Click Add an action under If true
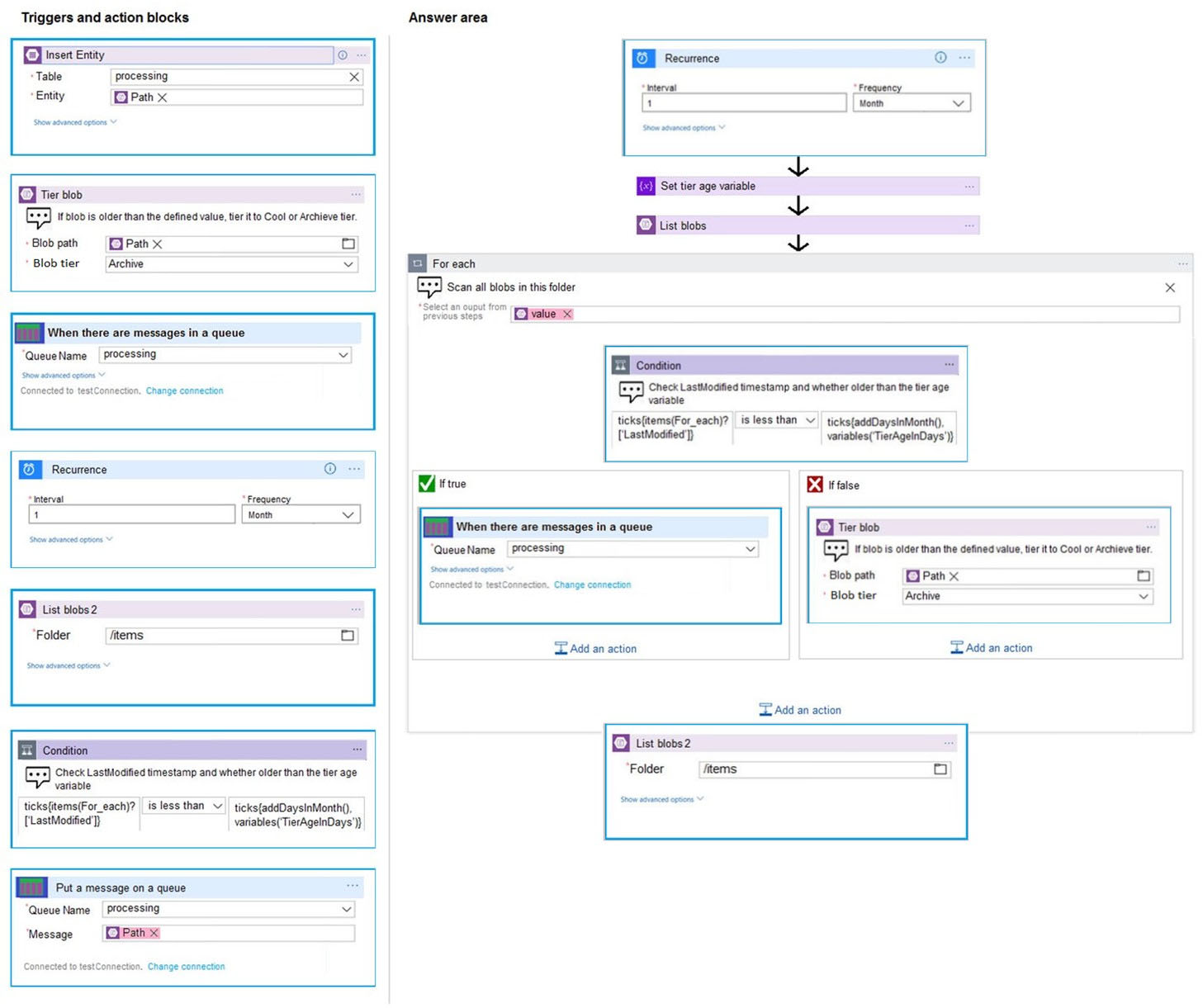Viewport: 1203px width, 1008px height. click(x=595, y=649)
